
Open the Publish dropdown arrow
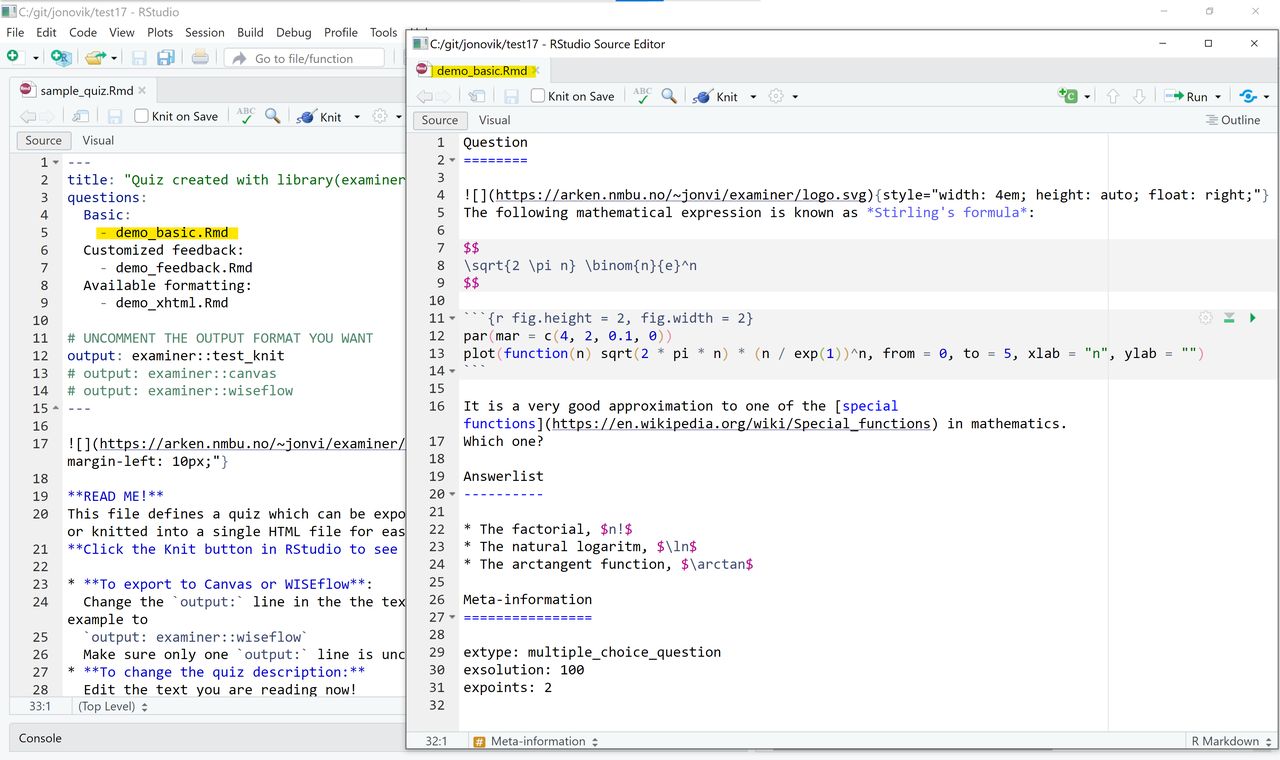[x=1266, y=97]
